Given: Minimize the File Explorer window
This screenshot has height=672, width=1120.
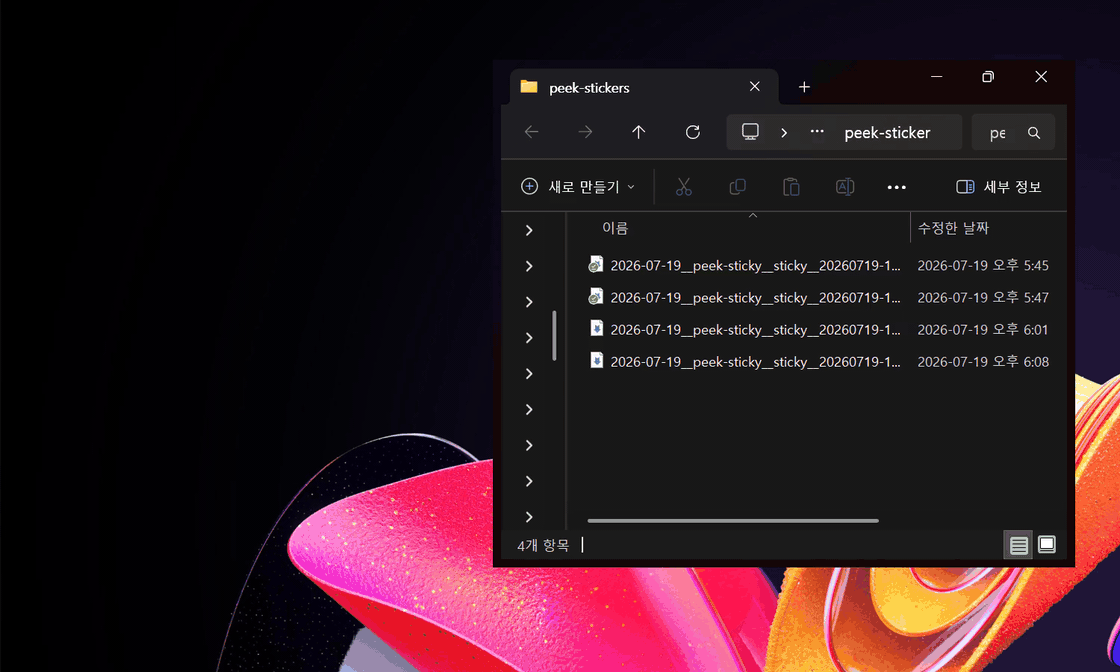Looking at the screenshot, I should (936, 76).
